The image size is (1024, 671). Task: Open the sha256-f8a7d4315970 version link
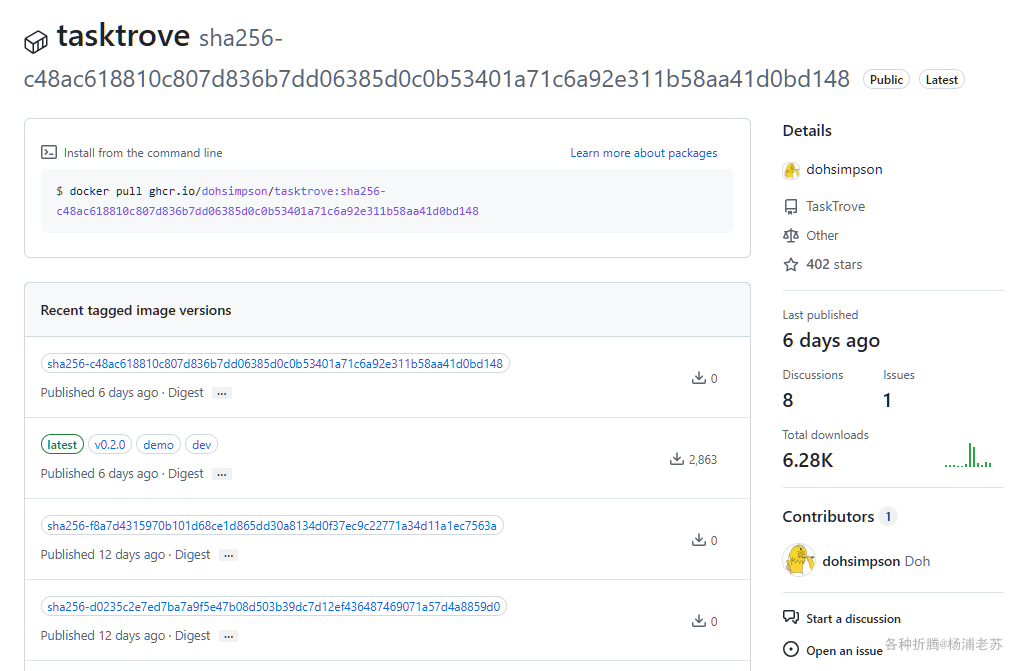(x=272, y=525)
